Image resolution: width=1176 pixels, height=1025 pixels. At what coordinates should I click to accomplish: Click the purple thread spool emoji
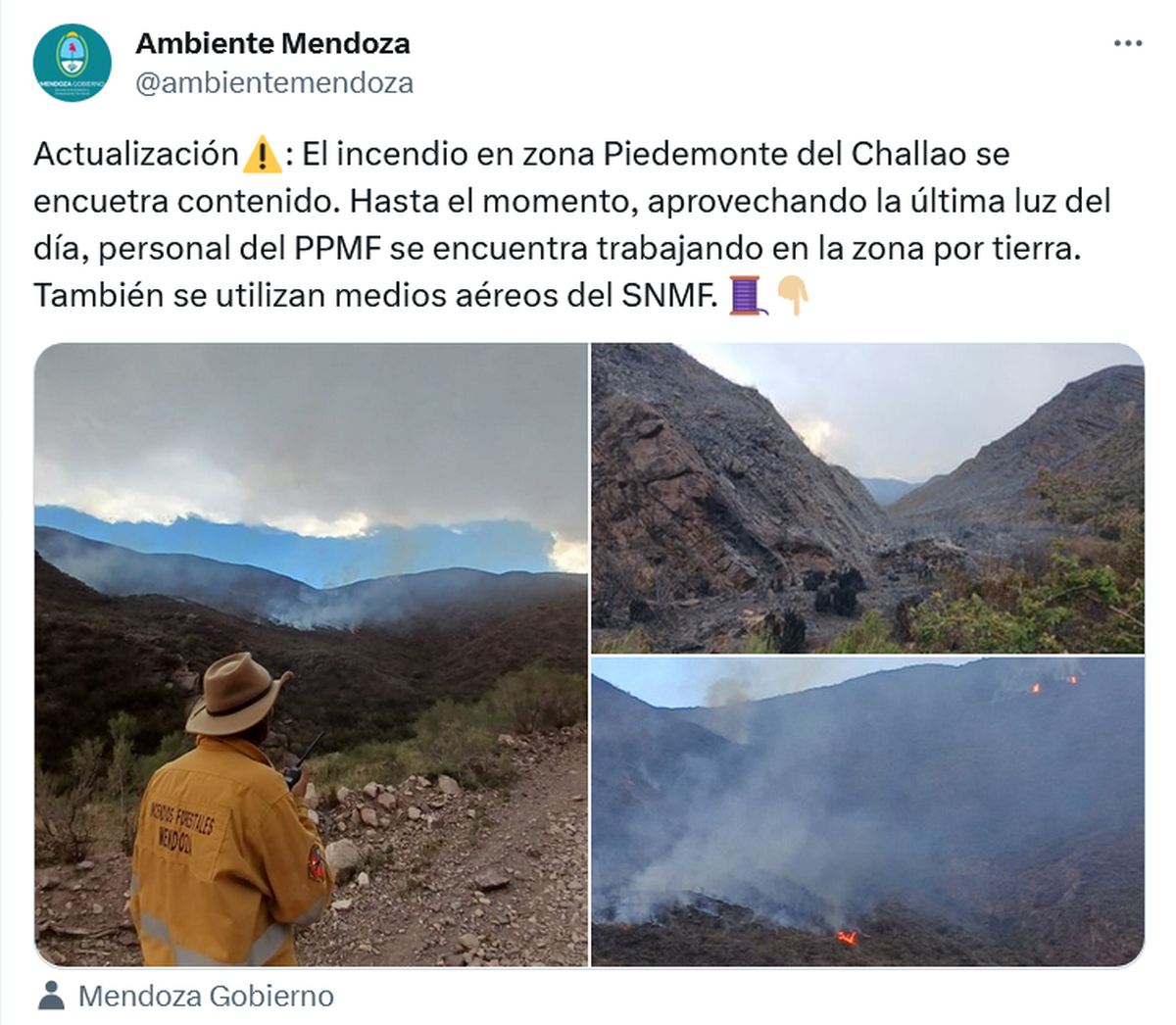tap(747, 295)
